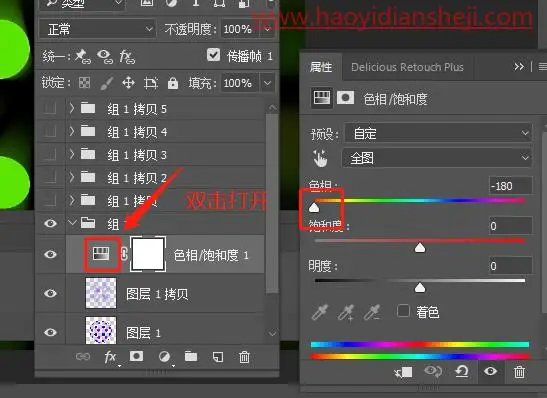This screenshot has height=398, width=547.
Task: Click the unify layer visibility icon
Action: tap(105, 56)
